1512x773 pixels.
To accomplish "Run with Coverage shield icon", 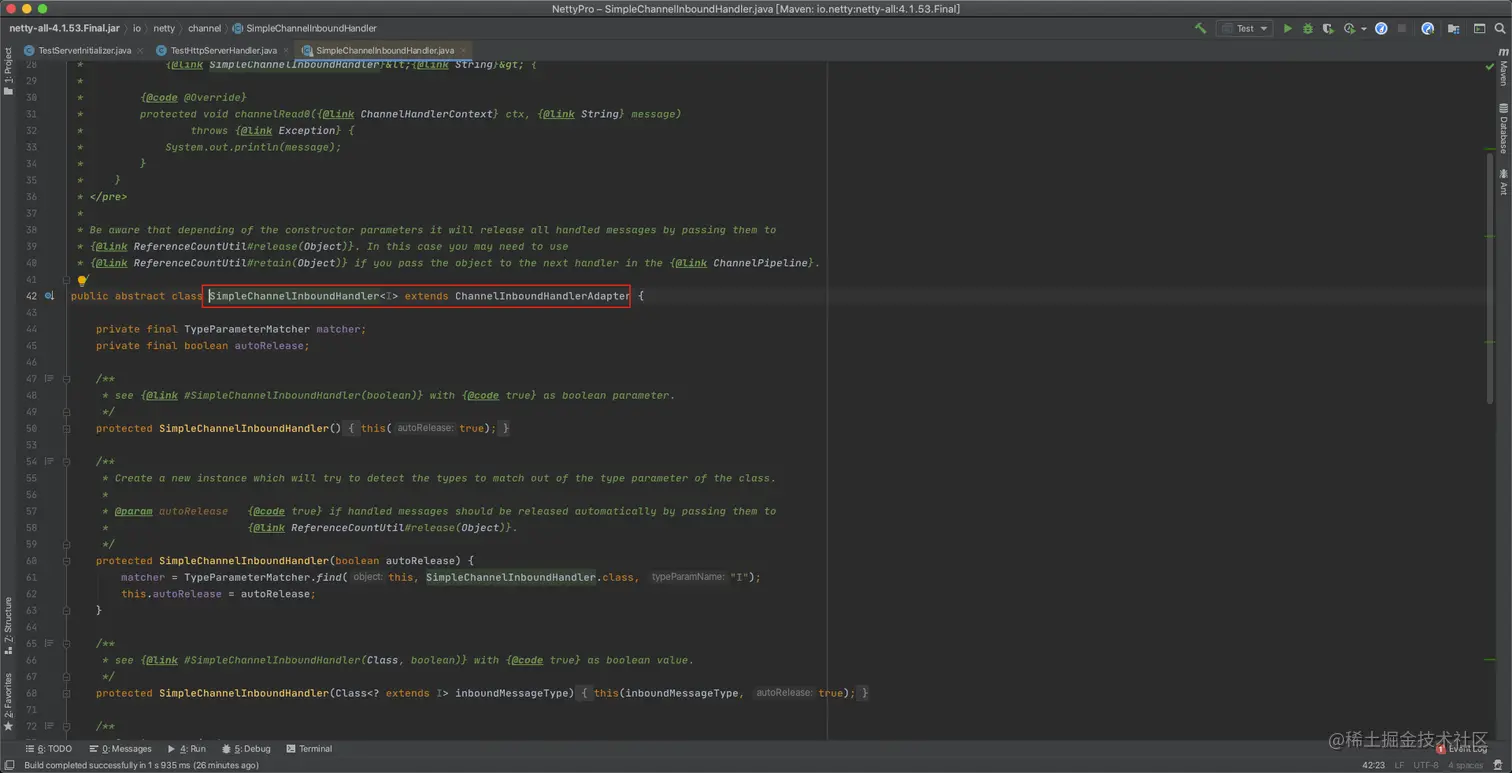I will 1328,29.
